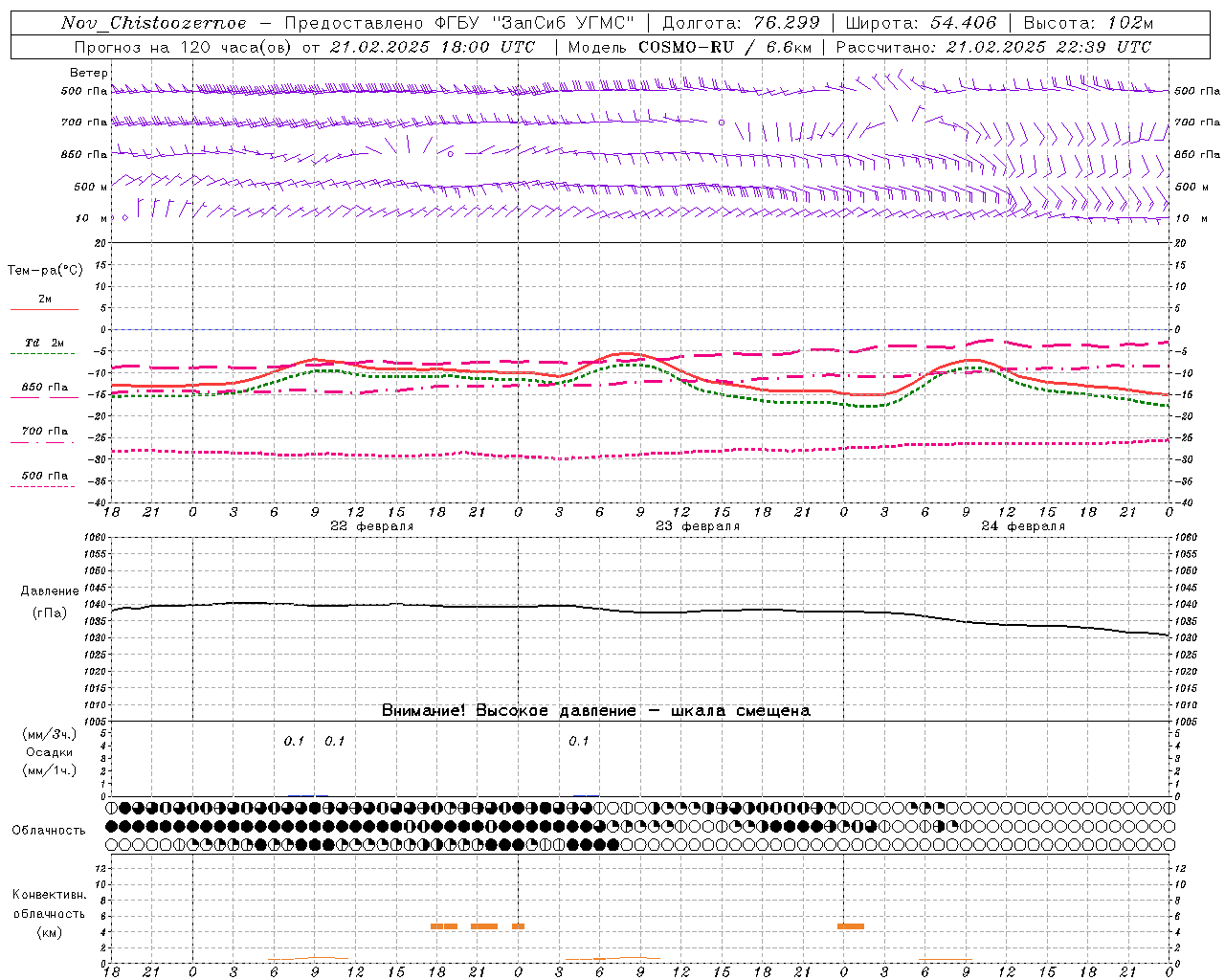Click the 850 гПа temperature legend entry
Screen dimensions: 1225x980
point(45,388)
